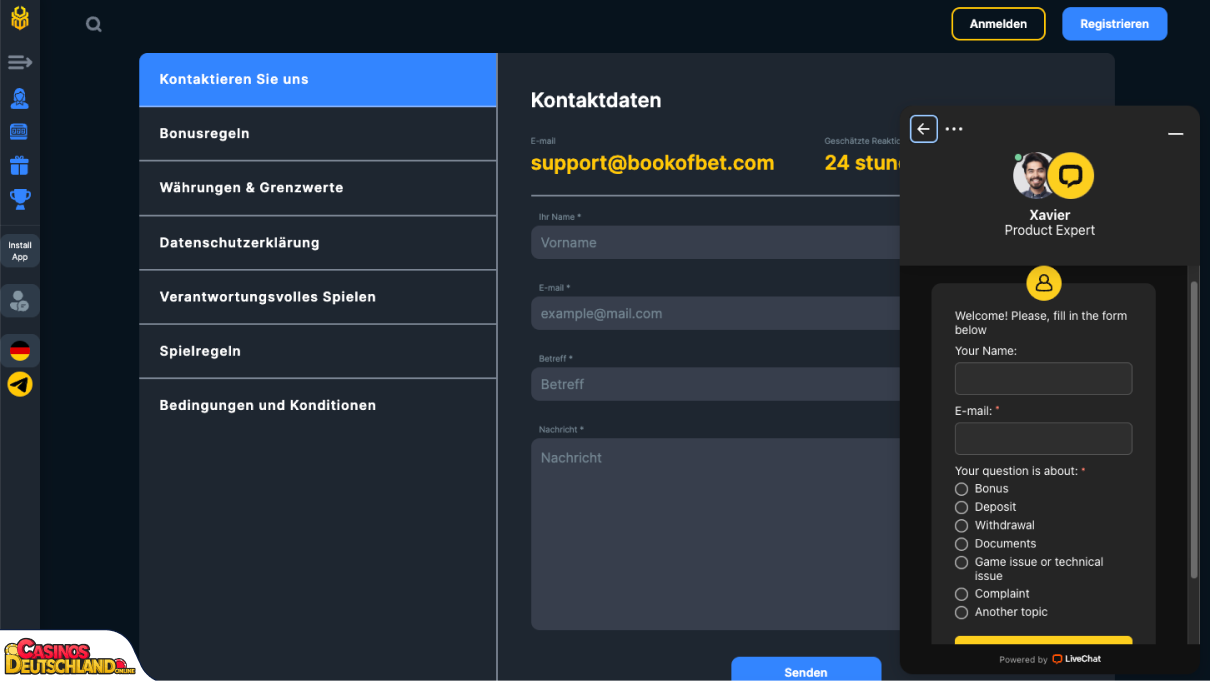
Task: Open the Bonusregeln menu item
Action: [x=317, y=133]
